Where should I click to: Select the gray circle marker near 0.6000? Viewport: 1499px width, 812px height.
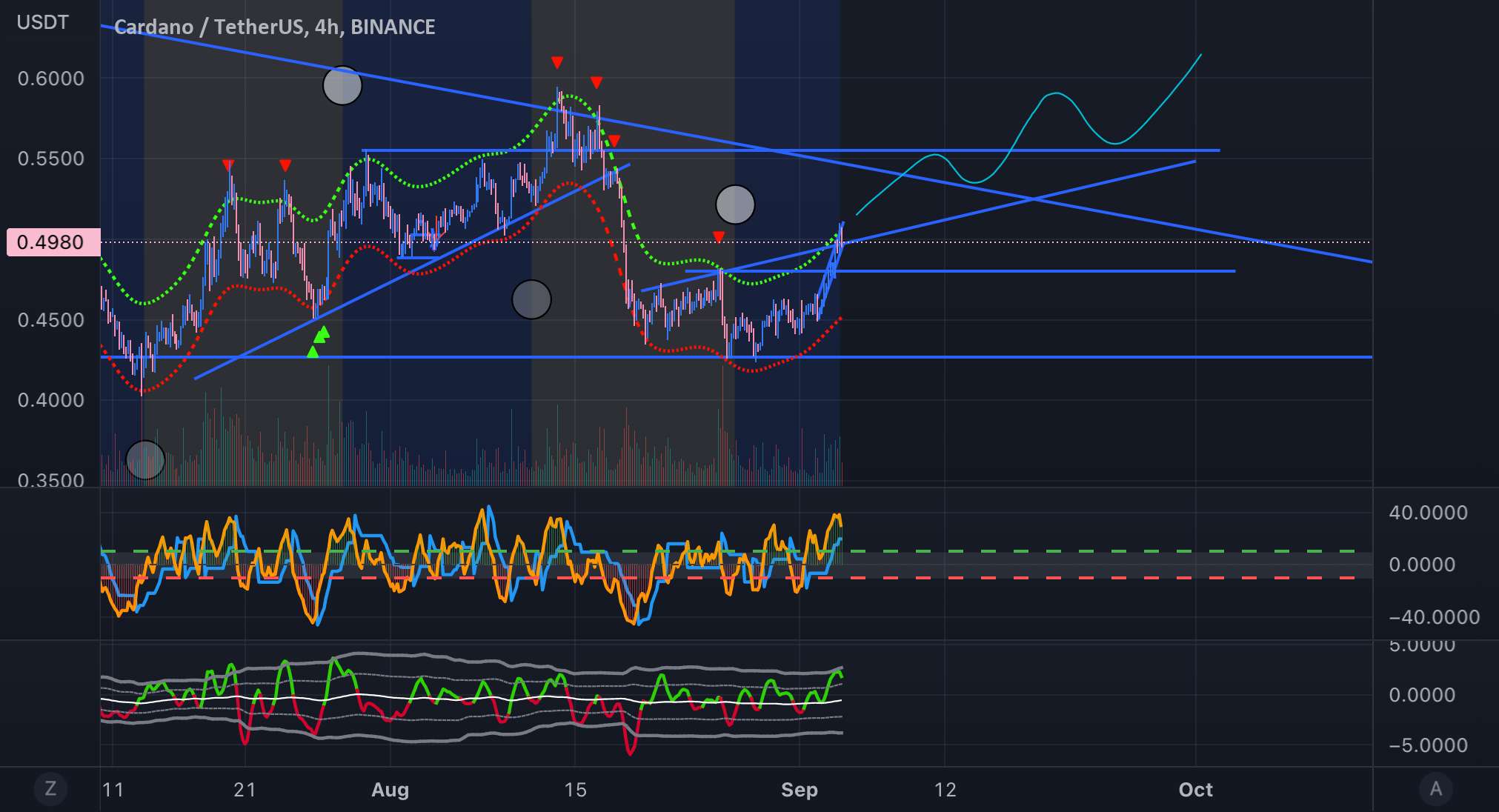point(342,85)
